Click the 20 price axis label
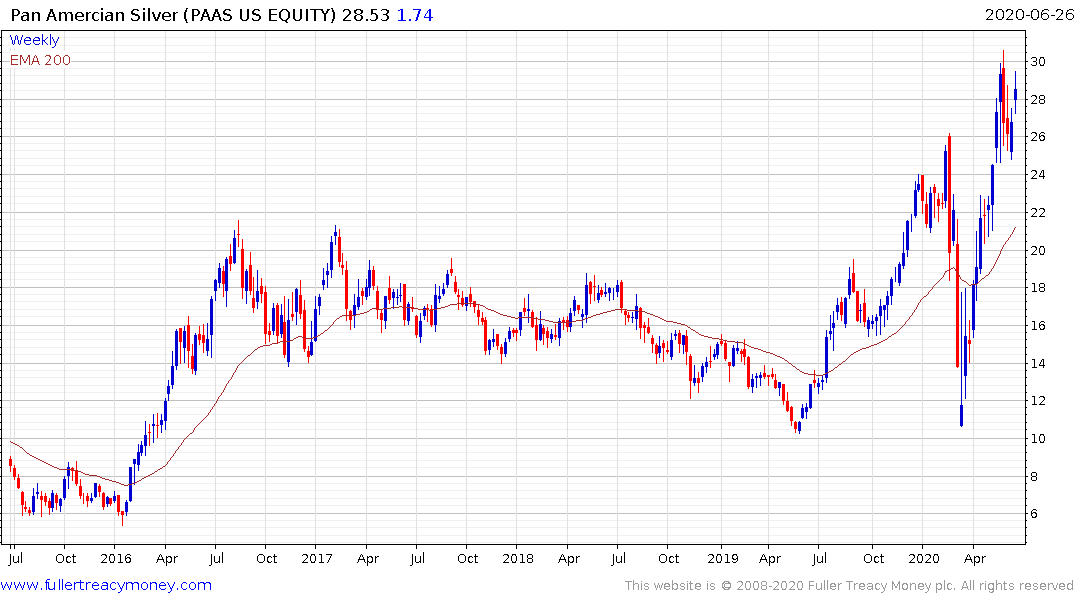Screen dimensions: 1075x600 (1038, 250)
